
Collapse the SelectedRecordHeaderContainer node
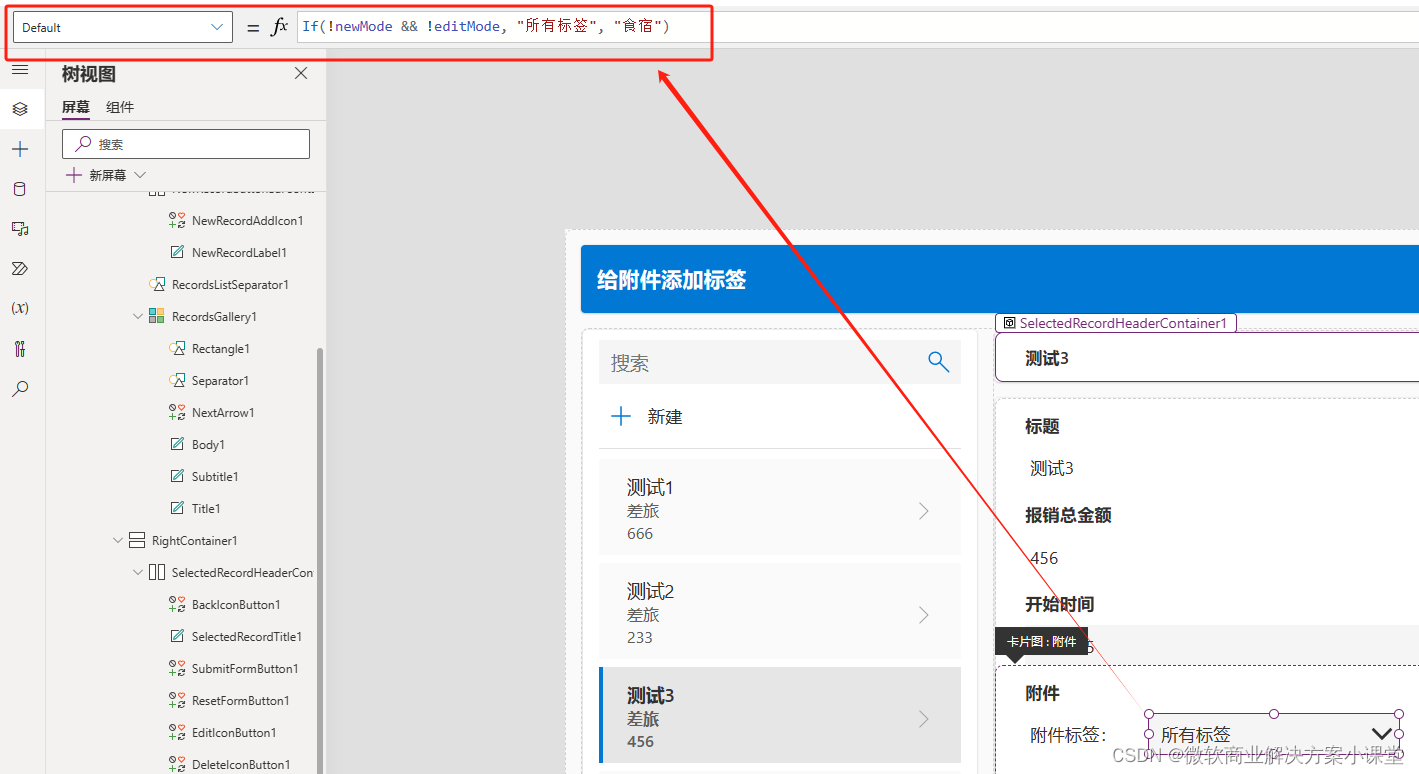pos(138,572)
